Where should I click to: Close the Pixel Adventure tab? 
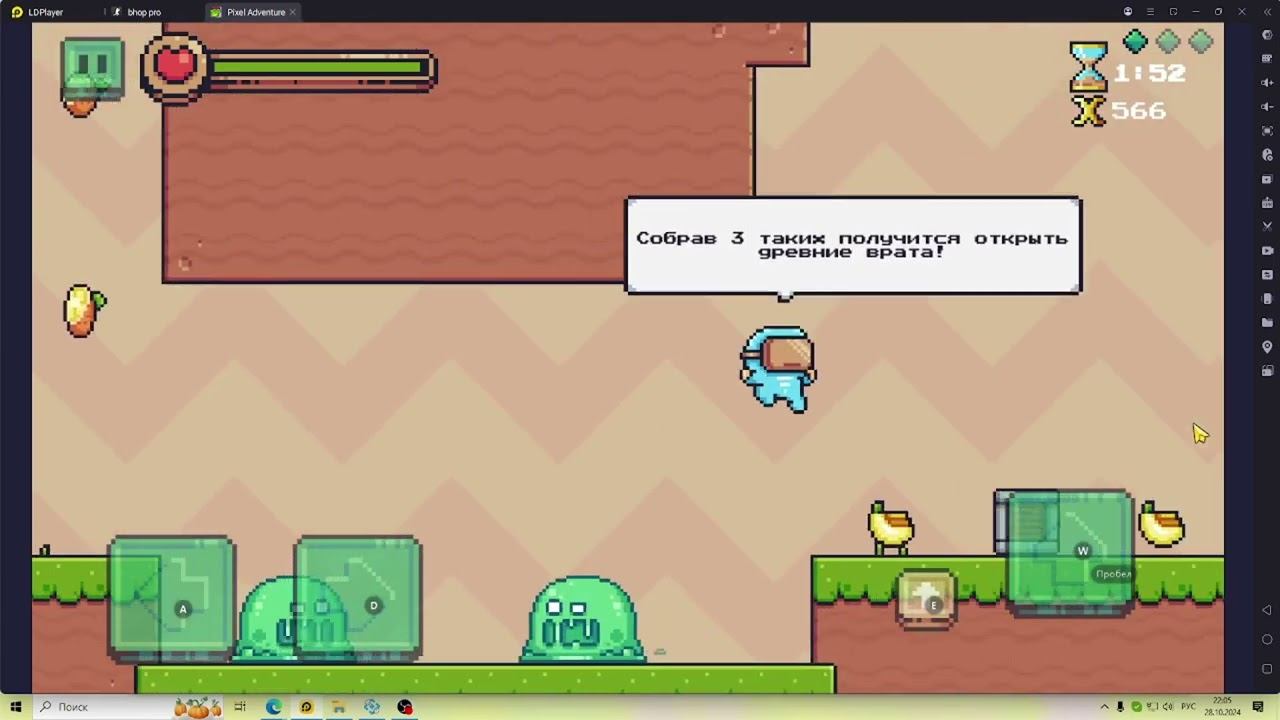click(293, 12)
